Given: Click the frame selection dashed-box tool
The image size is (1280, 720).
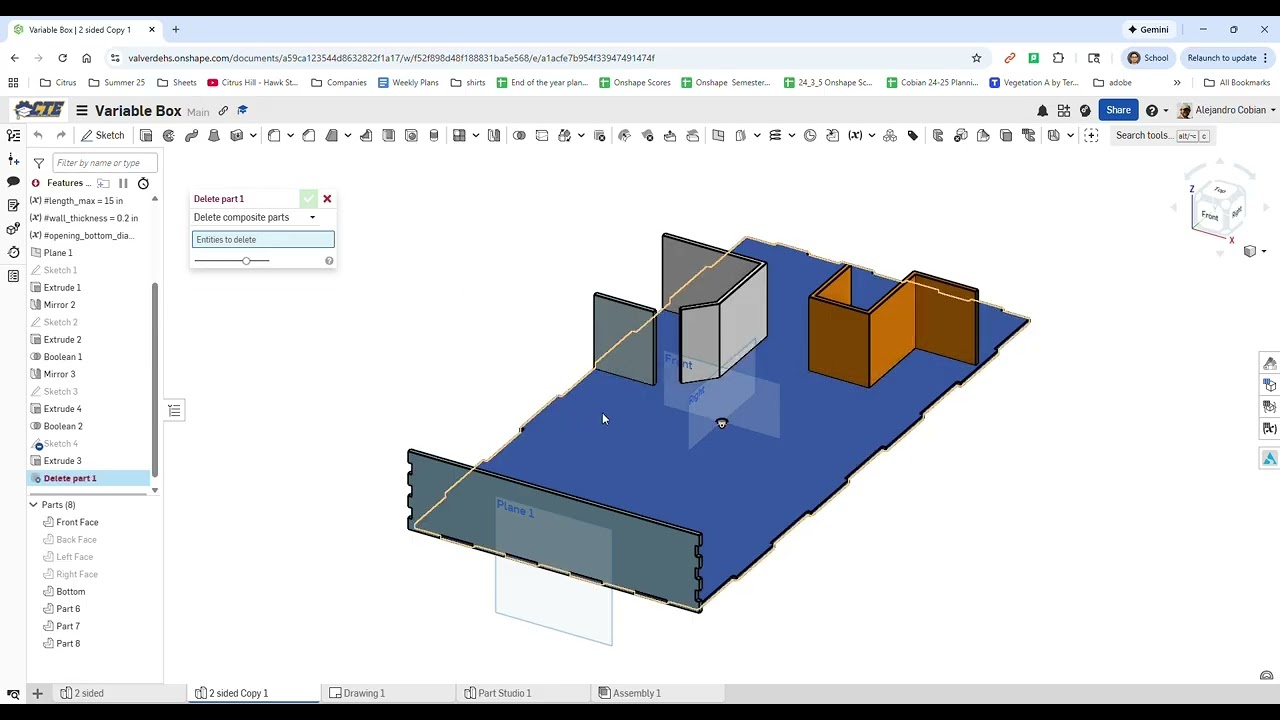Looking at the screenshot, I should (1091, 135).
